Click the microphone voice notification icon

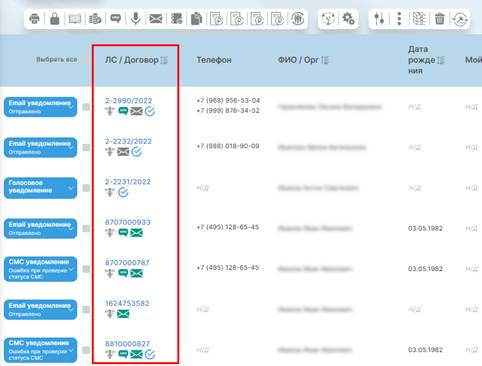tap(135, 19)
